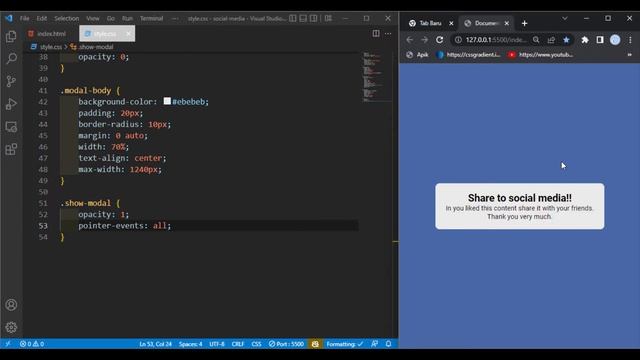Viewport: 640px width, 360px height.
Task: Click Ln 53, Col 24 cursor position
Action: [x=156, y=344]
